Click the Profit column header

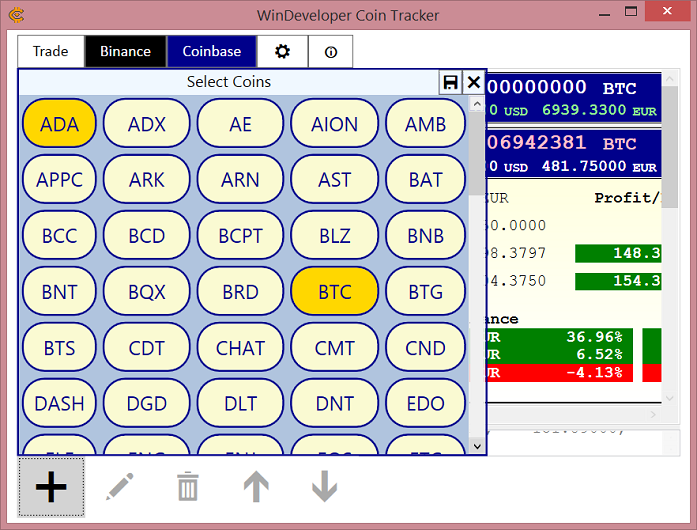(x=628, y=198)
